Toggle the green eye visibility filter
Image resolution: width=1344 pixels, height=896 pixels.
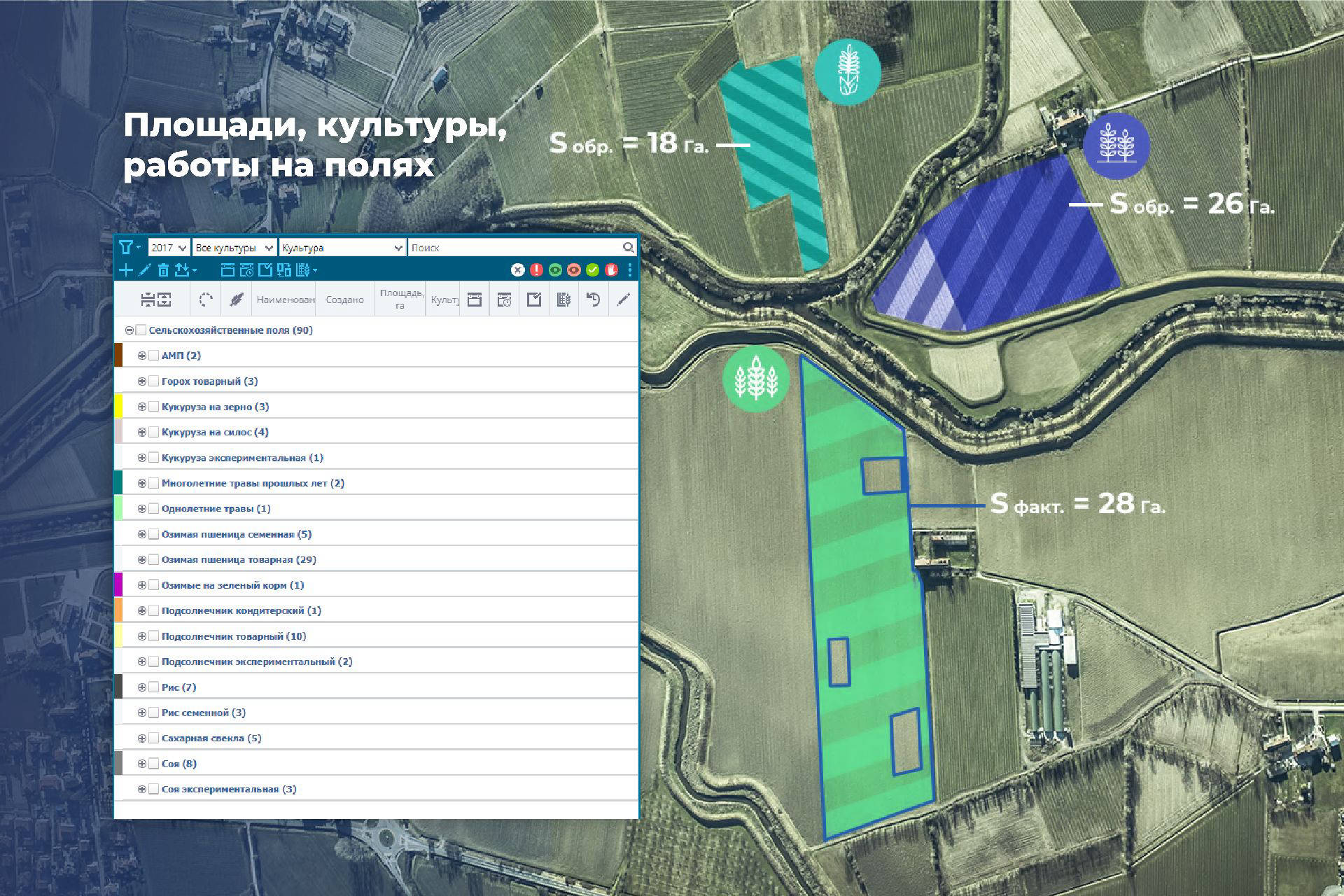coord(555,270)
